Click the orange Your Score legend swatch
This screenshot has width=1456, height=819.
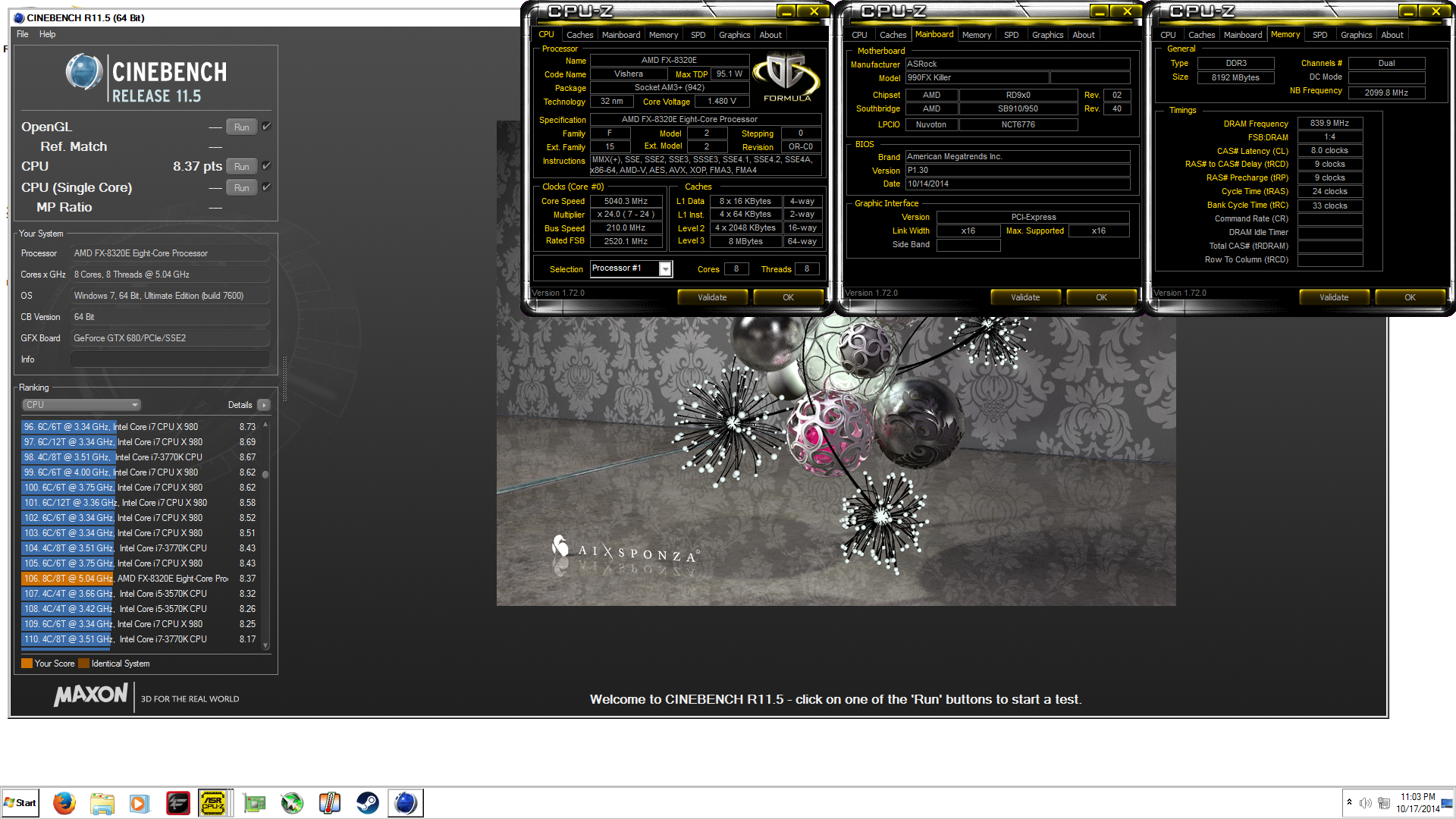pos(27,664)
